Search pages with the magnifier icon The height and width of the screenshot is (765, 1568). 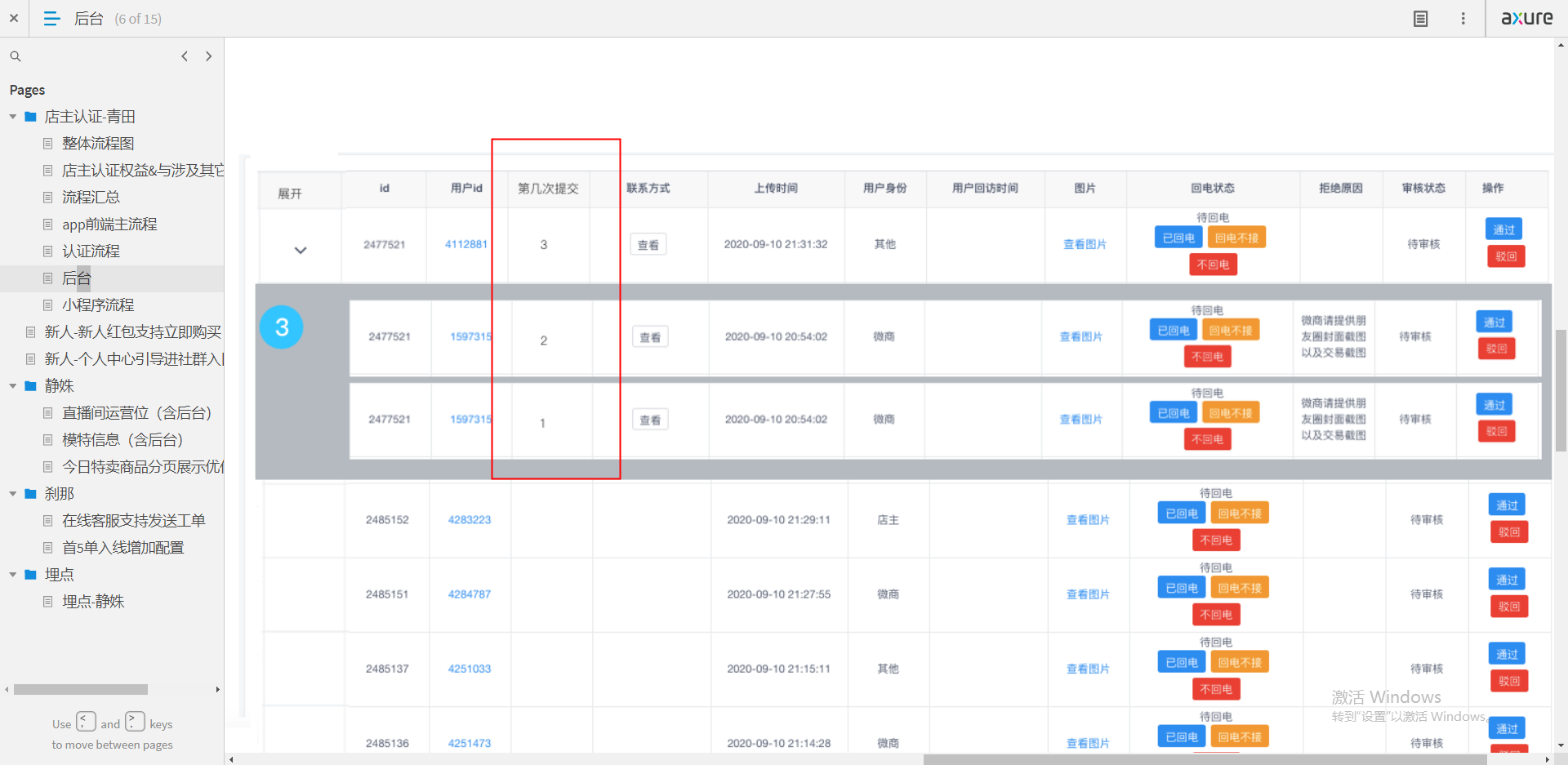[16, 56]
